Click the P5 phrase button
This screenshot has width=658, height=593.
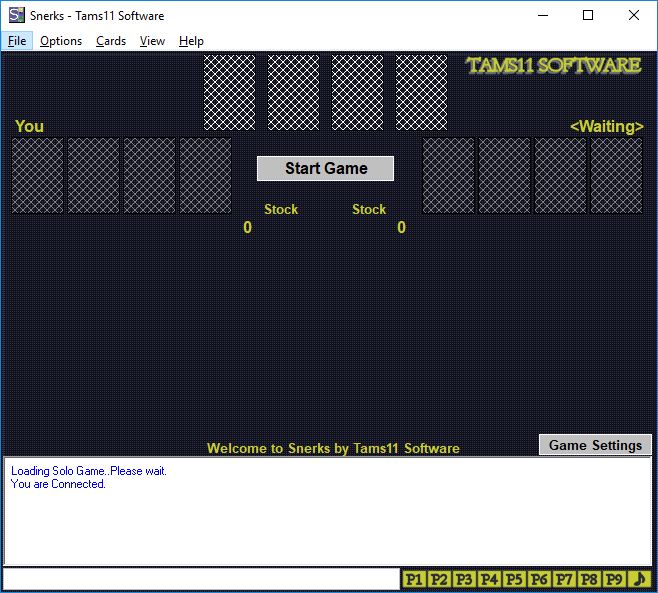(514, 579)
